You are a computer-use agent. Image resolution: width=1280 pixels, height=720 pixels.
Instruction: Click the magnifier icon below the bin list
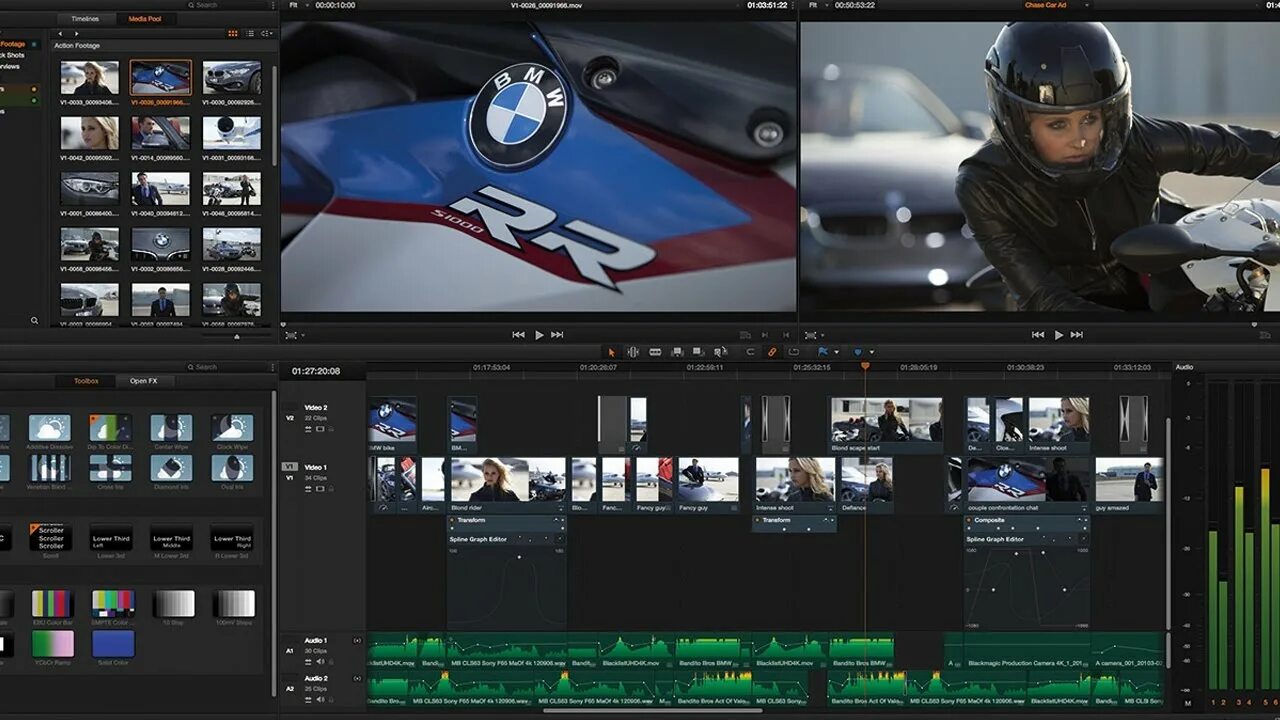[34, 321]
